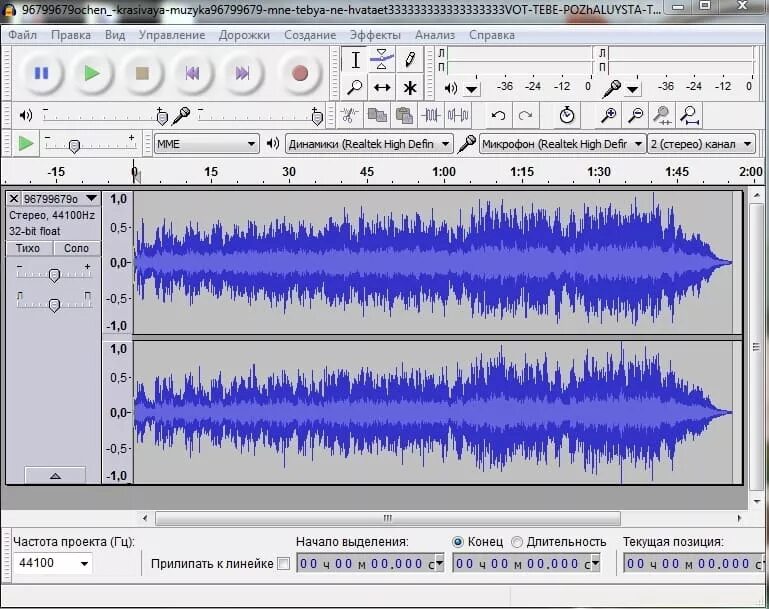This screenshot has height=609, width=769.
Task: Select the Envelope tool
Action: click(x=382, y=60)
